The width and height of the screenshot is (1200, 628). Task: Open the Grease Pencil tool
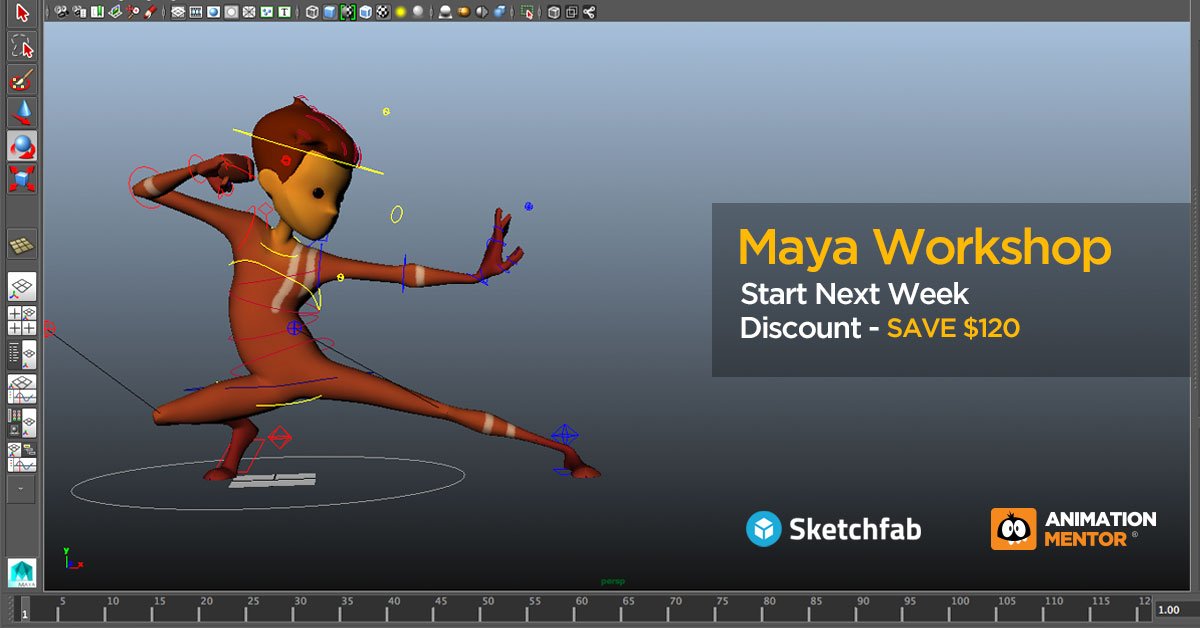tap(150, 12)
